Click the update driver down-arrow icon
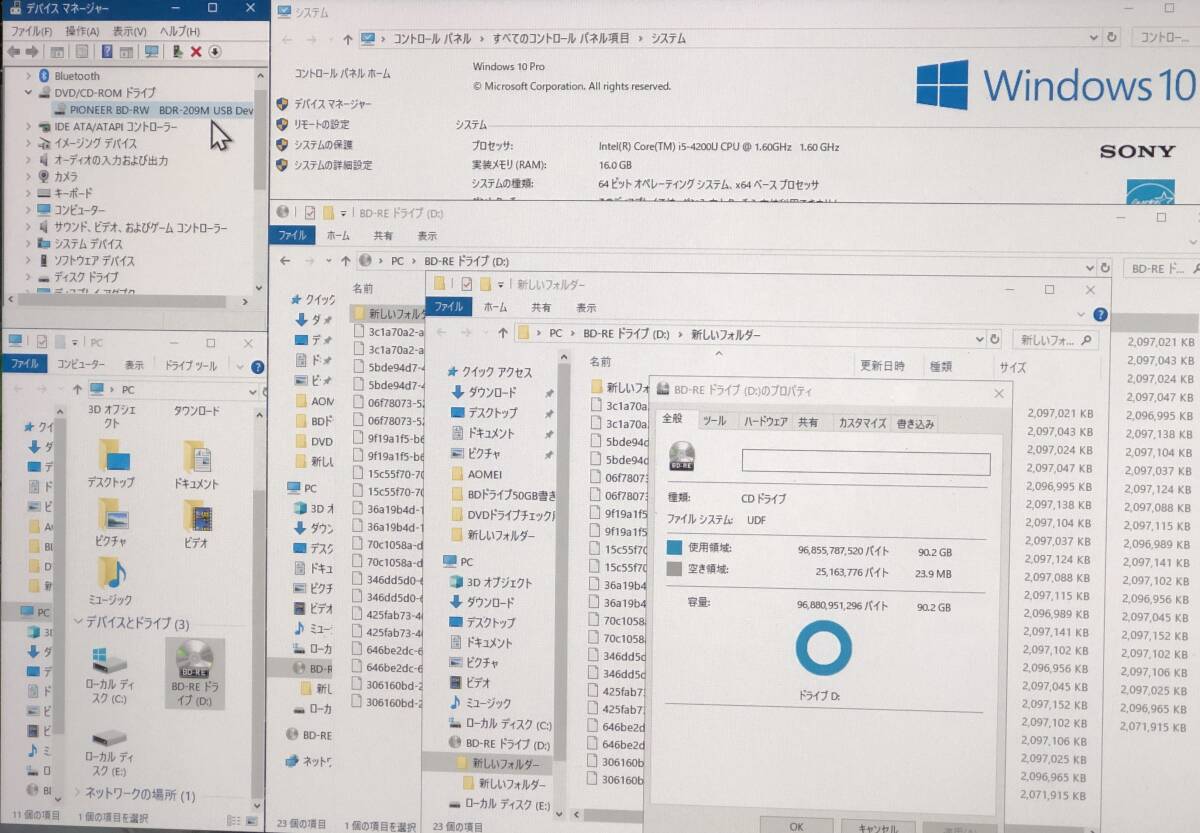The height and width of the screenshot is (833, 1200). click(x=214, y=51)
